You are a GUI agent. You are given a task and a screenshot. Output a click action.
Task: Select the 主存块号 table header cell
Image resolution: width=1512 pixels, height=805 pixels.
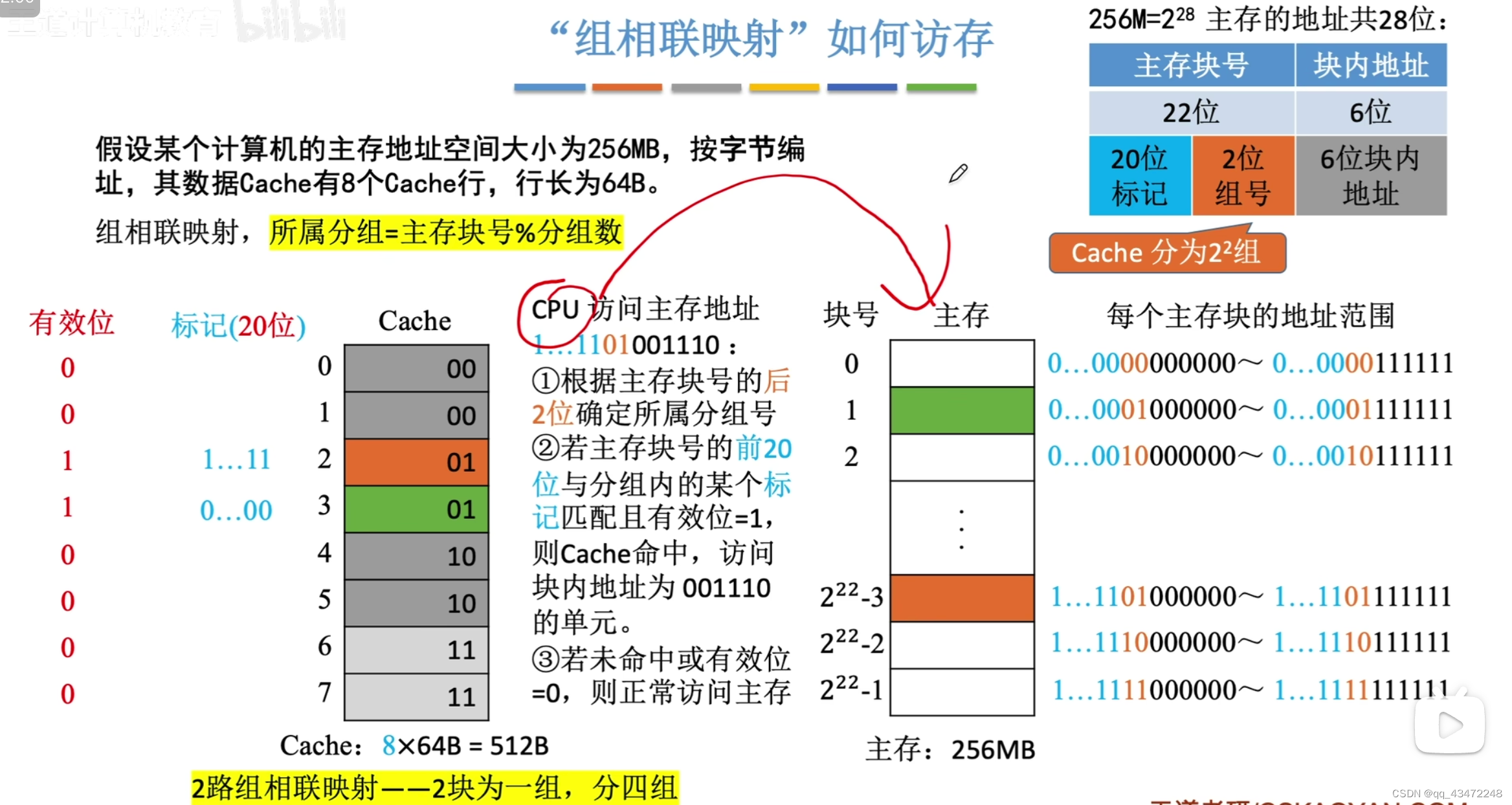[1192, 65]
